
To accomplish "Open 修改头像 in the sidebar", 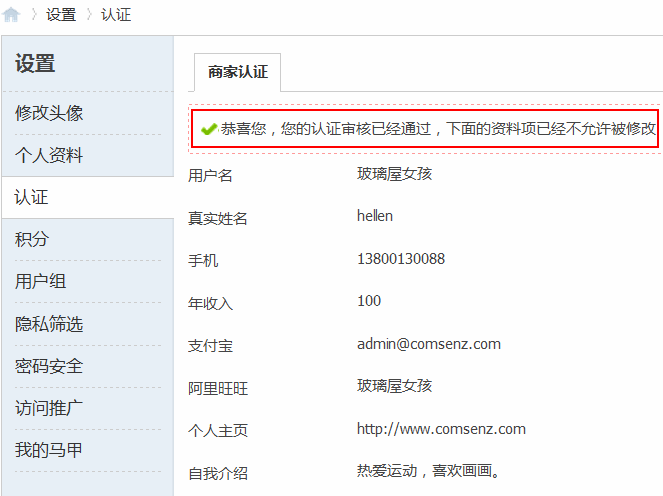I will (x=49, y=113).
